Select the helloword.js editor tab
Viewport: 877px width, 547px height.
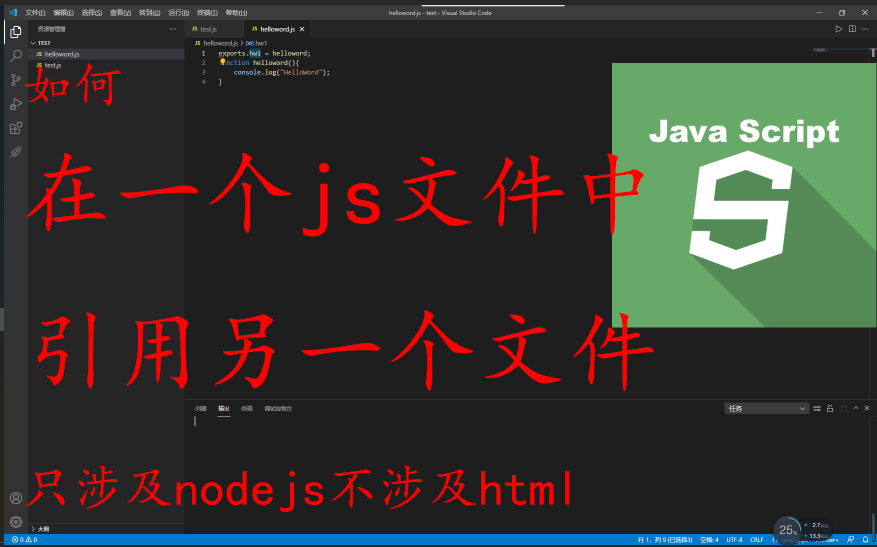pos(277,29)
